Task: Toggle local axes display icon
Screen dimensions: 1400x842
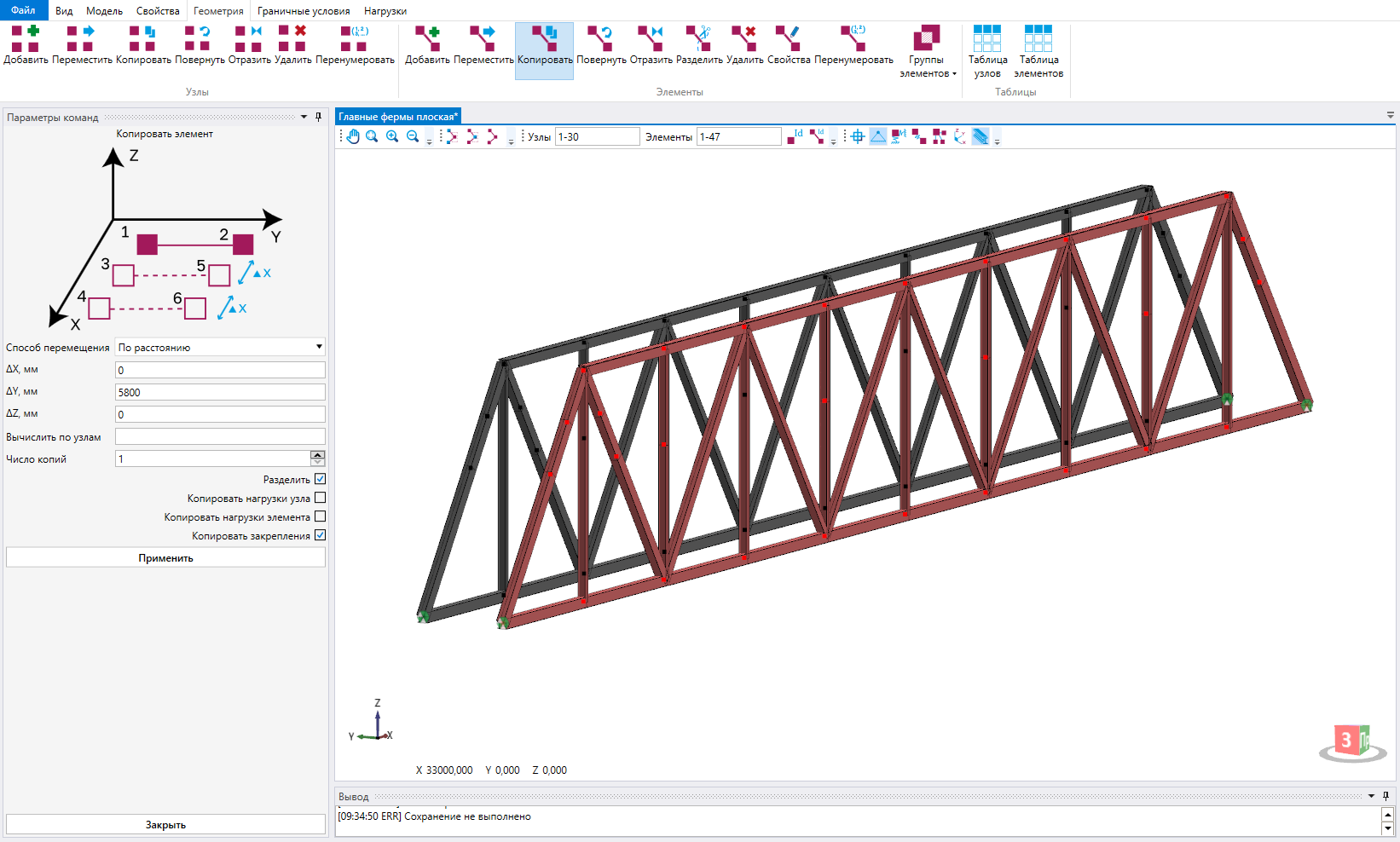Action: point(959,136)
